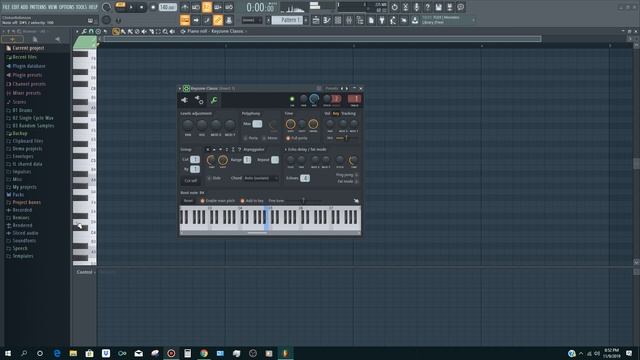Toggle the link-shaped note grouping icon
This screenshot has width=640, height=360.
218,20
